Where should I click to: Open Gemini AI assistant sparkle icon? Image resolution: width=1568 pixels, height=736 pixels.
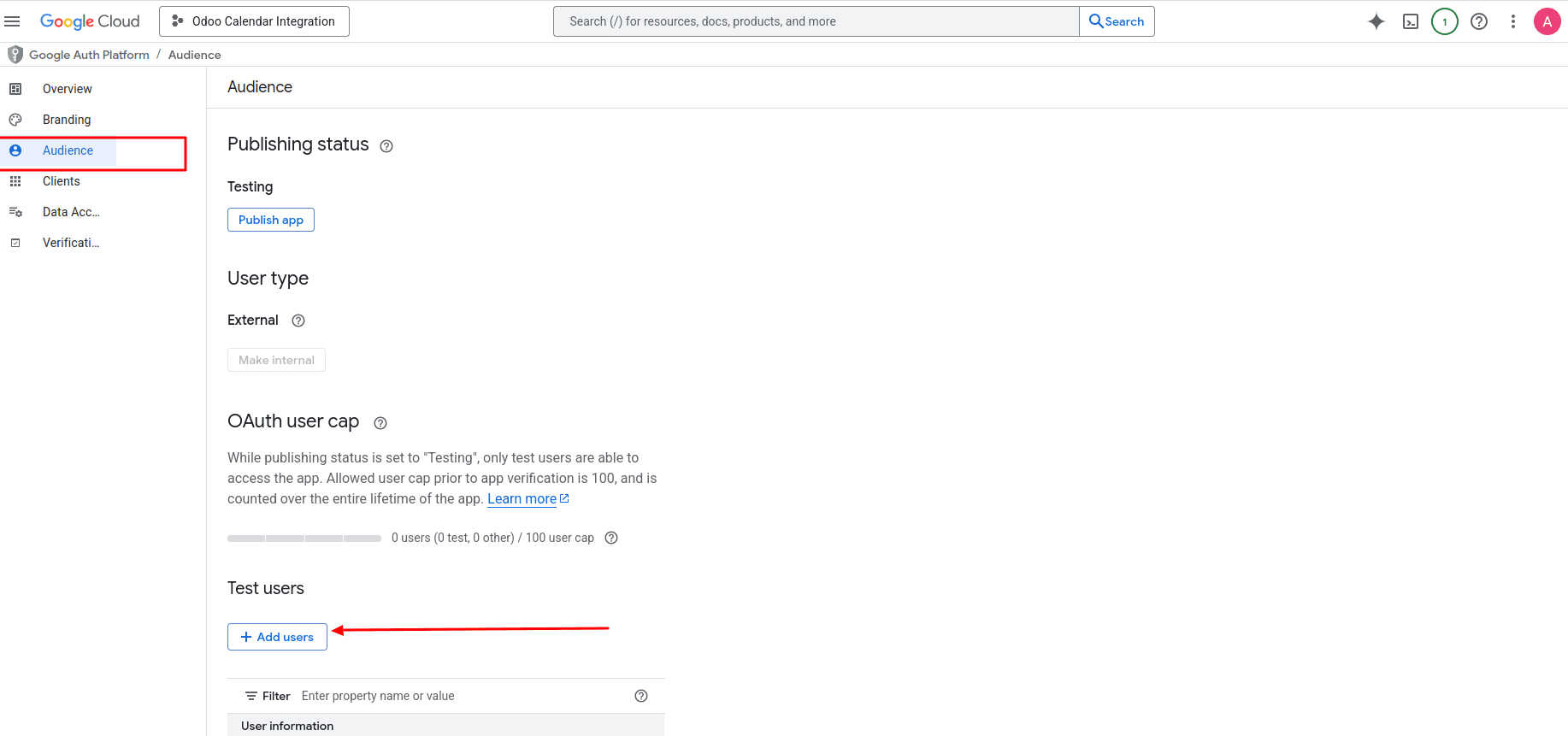click(1376, 21)
